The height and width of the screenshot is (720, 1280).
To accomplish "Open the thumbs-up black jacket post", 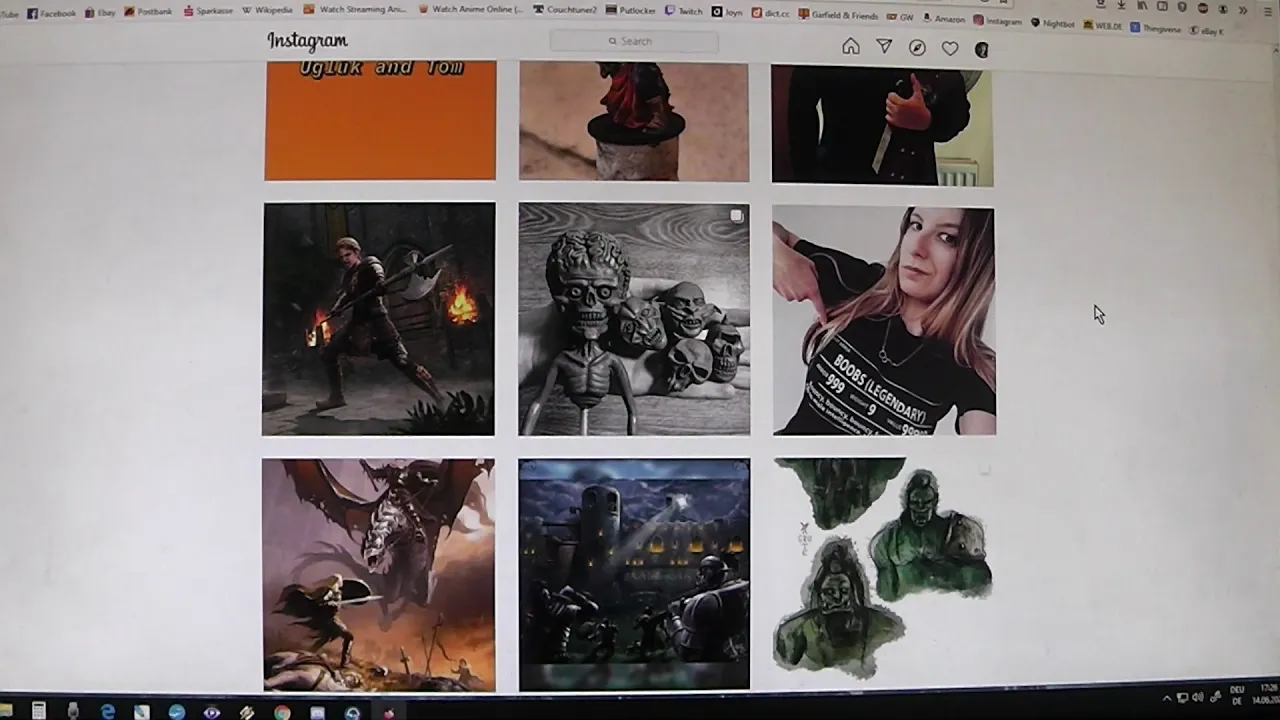I will pyautogui.click(x=882, y=126).
